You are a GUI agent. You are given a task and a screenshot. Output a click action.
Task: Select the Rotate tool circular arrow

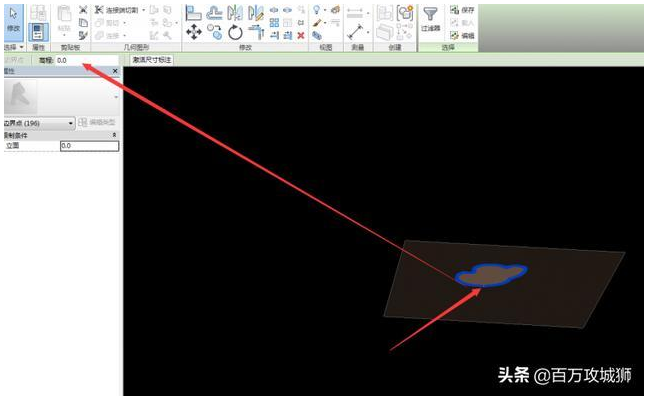pos(235,32)
